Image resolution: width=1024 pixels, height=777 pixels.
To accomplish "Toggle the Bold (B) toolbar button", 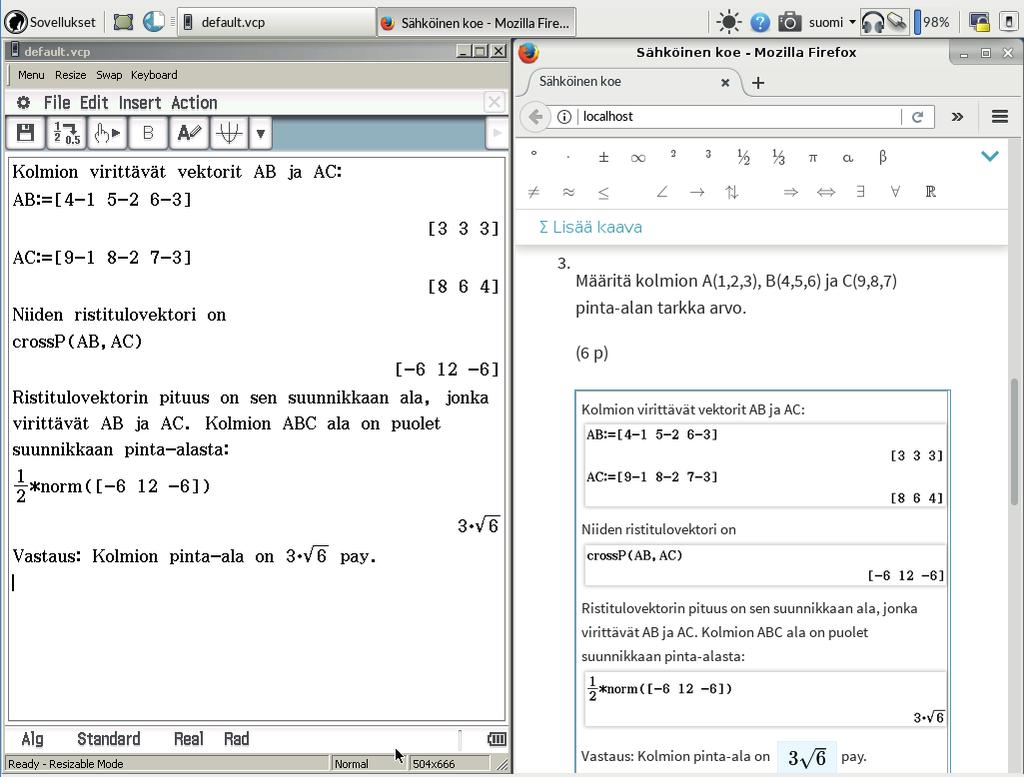I will click(x=148, y=133).
